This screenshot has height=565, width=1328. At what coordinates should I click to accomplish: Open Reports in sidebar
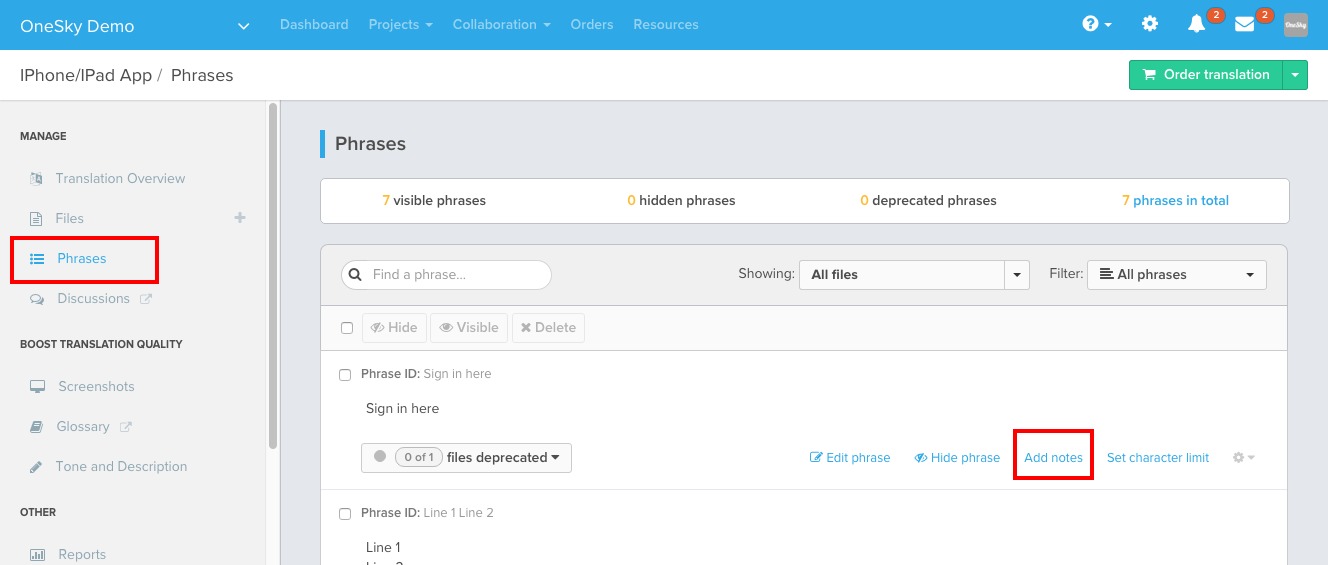82,555
